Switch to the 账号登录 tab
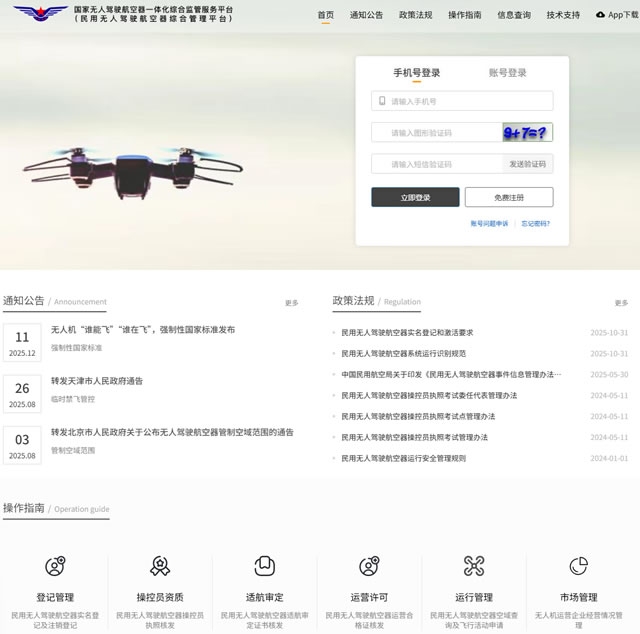The image size is (640, 634). pos(507,73)
